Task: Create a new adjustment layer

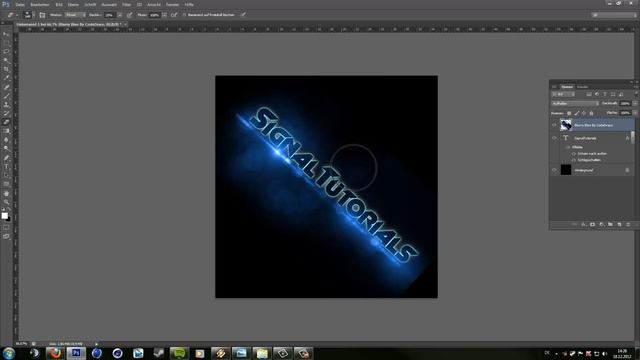Action: click(x=601, y=224)
